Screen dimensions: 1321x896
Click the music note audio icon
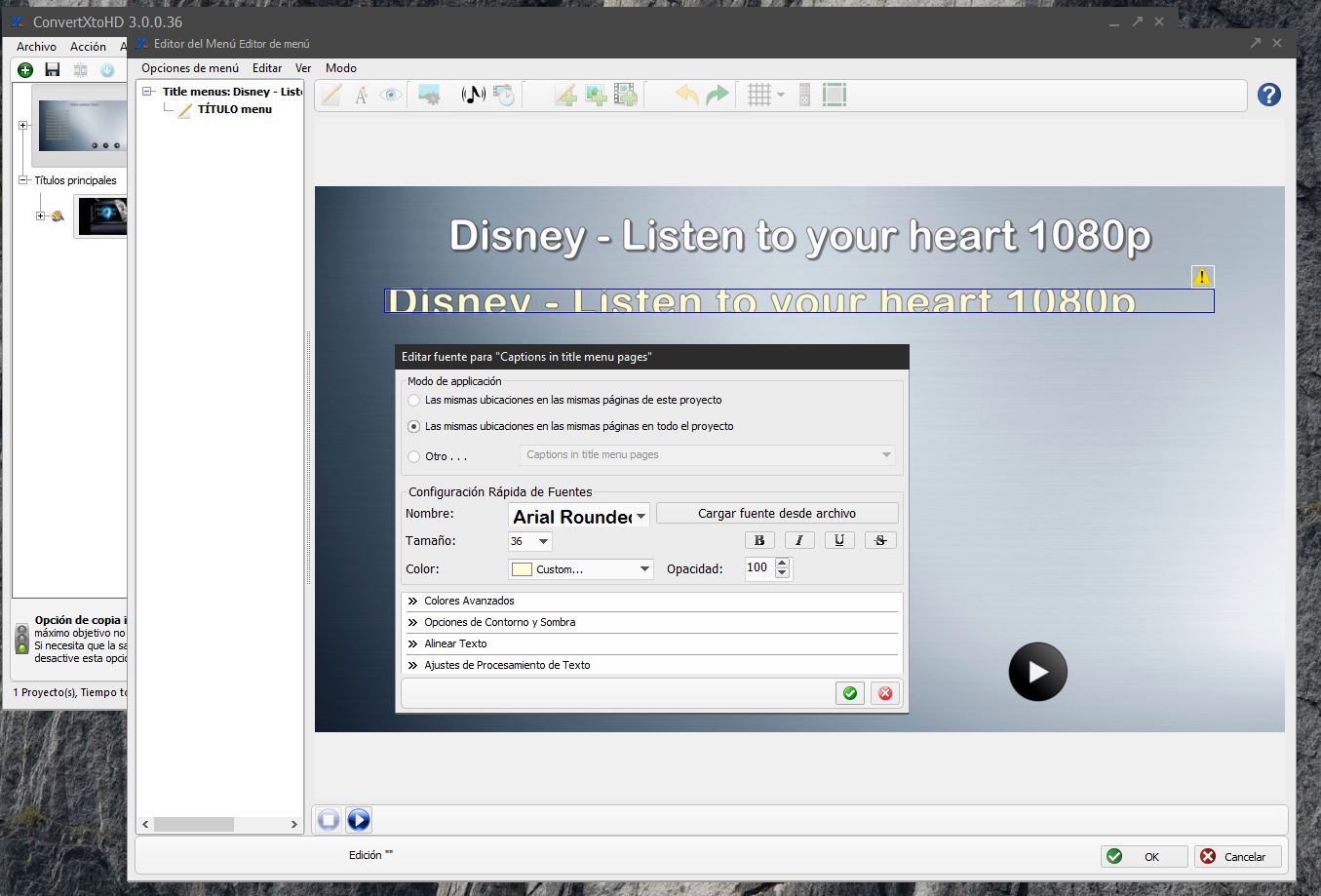(x=473, y=95)
